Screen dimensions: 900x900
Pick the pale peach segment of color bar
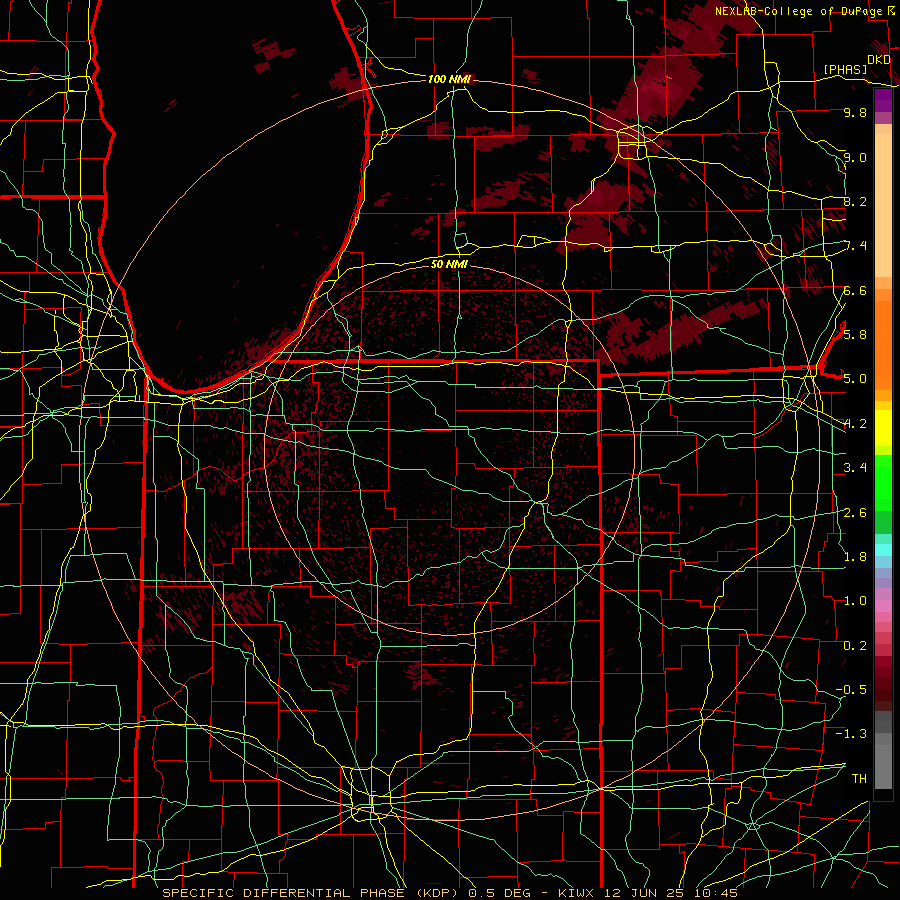(x=883, y=205)
